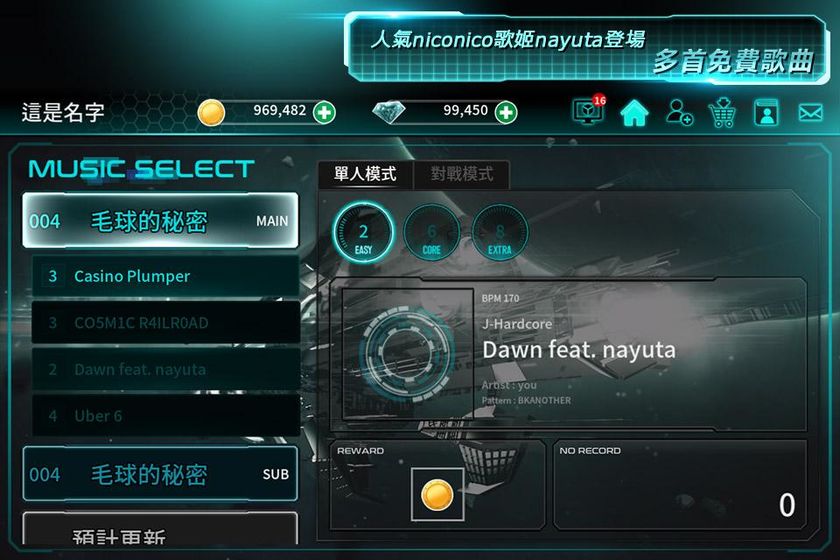The image size is (840, 560).
Task: Select the EASY difficulty level 2
Action: (x=363, y=232)
